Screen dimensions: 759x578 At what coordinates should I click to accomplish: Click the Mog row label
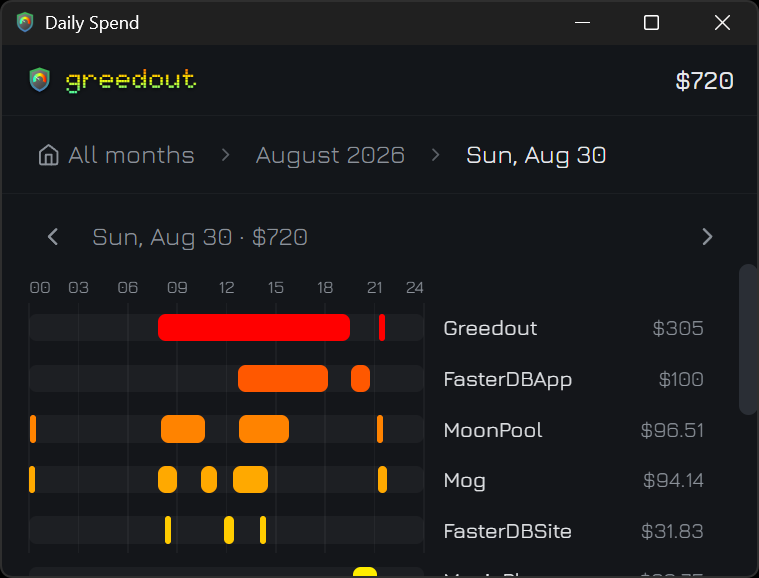464,481
